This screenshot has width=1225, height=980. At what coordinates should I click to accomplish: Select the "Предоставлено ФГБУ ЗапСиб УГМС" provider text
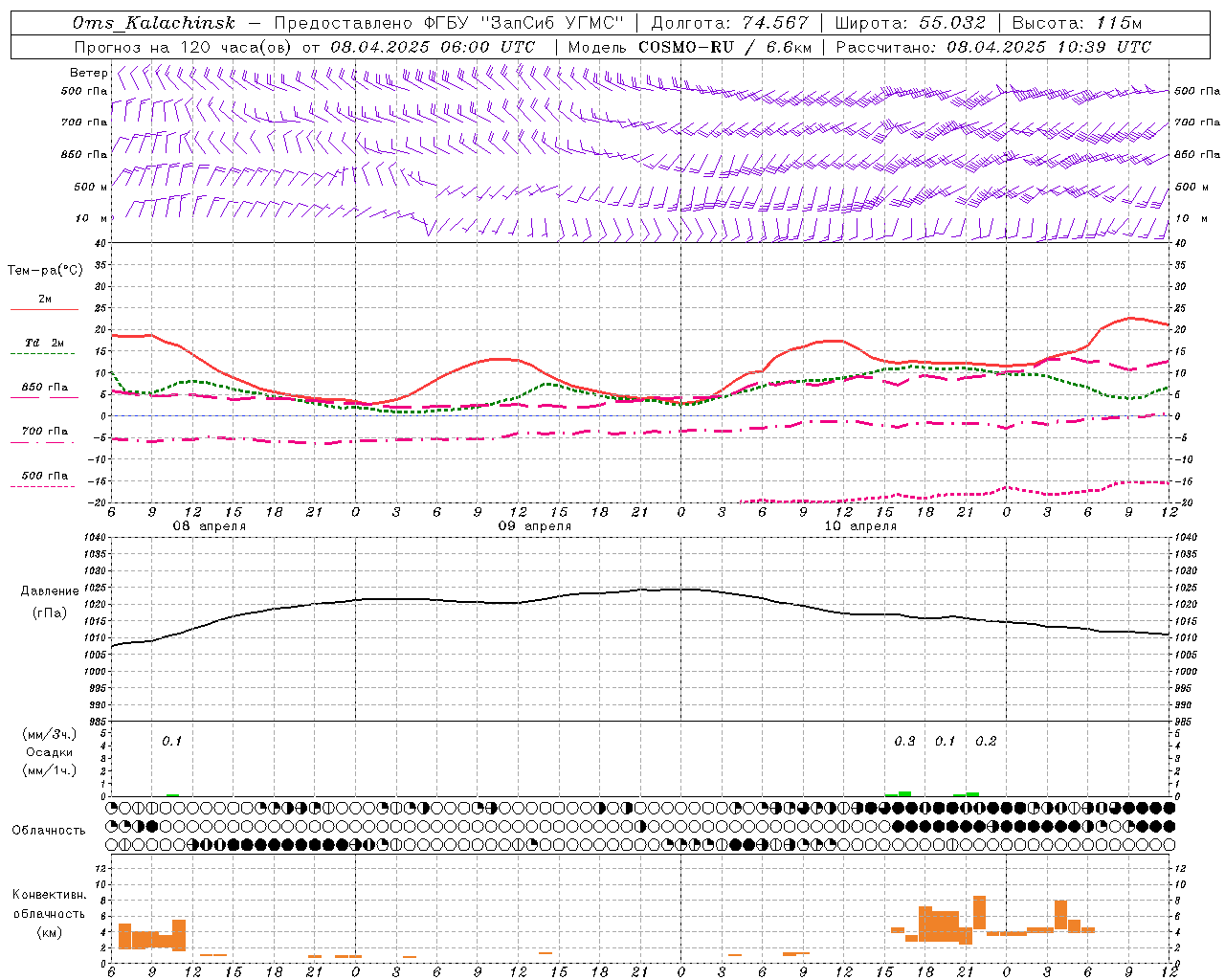tap(449, 23)
